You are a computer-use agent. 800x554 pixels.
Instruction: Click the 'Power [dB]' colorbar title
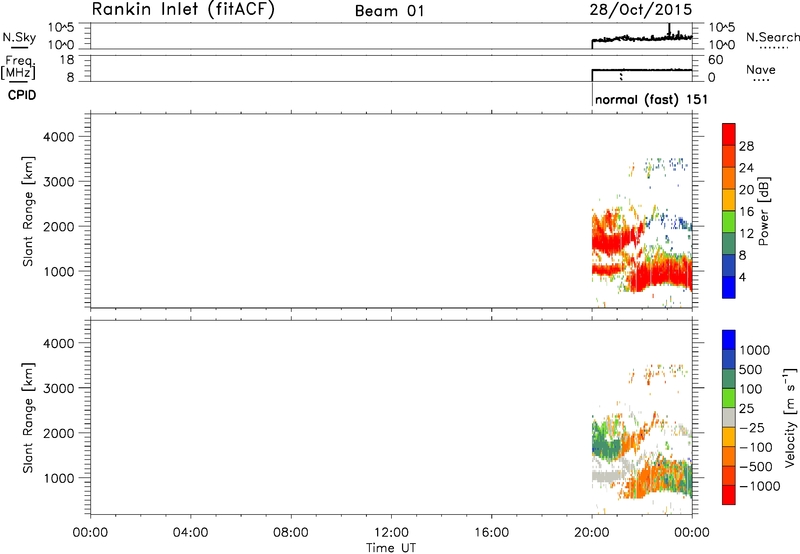(x=764, y=211)
